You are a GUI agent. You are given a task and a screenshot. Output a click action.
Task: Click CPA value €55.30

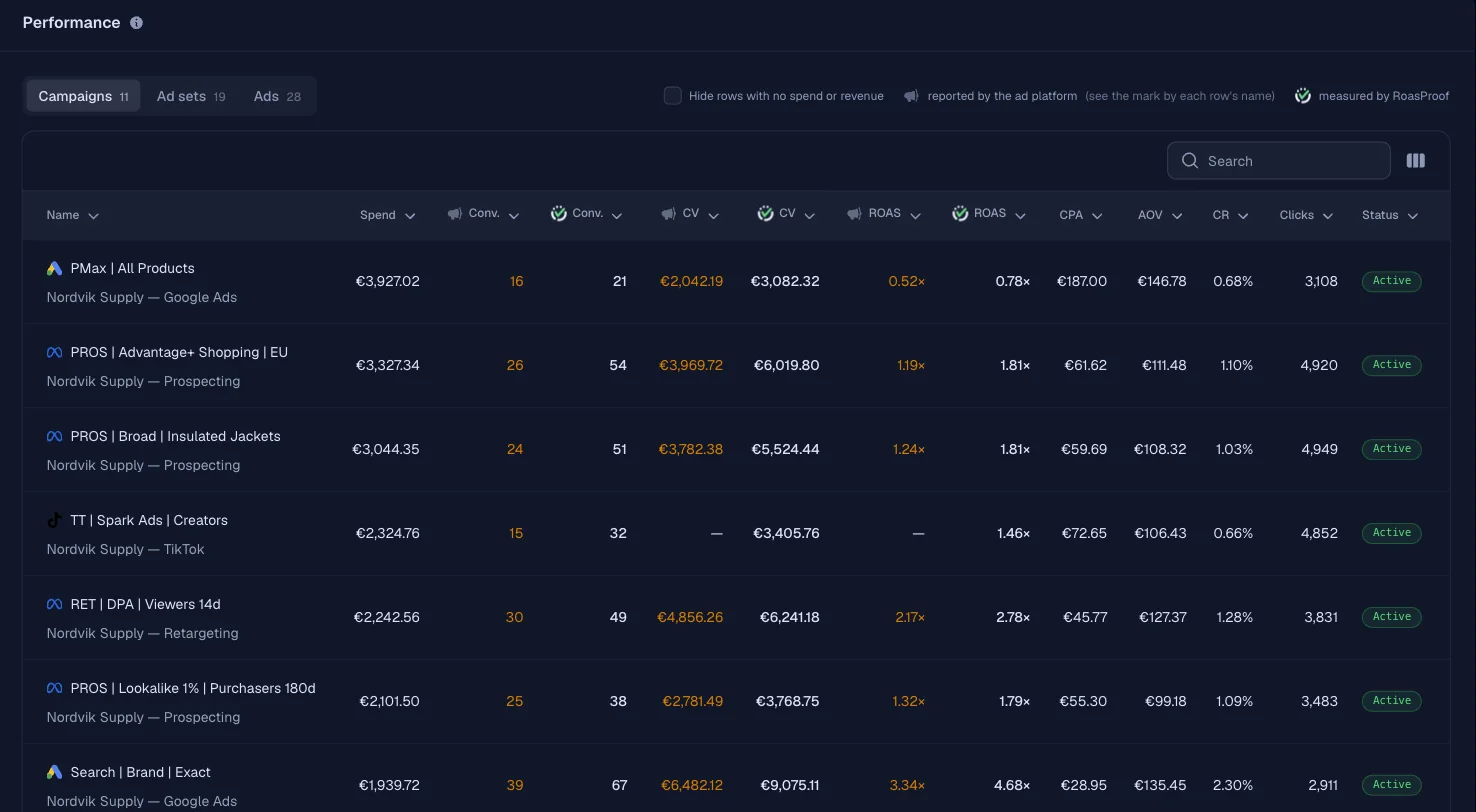tap(1083, 702)
